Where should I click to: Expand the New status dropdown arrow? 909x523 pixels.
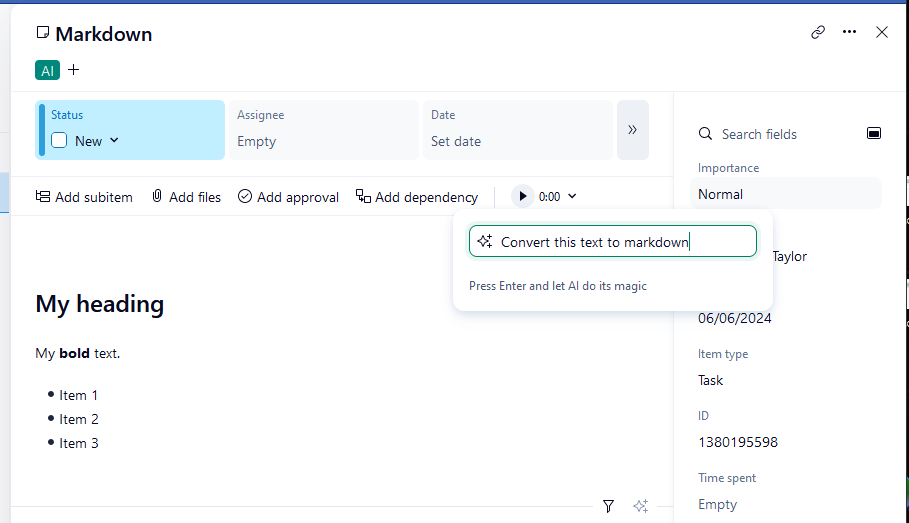click(114, 141)
